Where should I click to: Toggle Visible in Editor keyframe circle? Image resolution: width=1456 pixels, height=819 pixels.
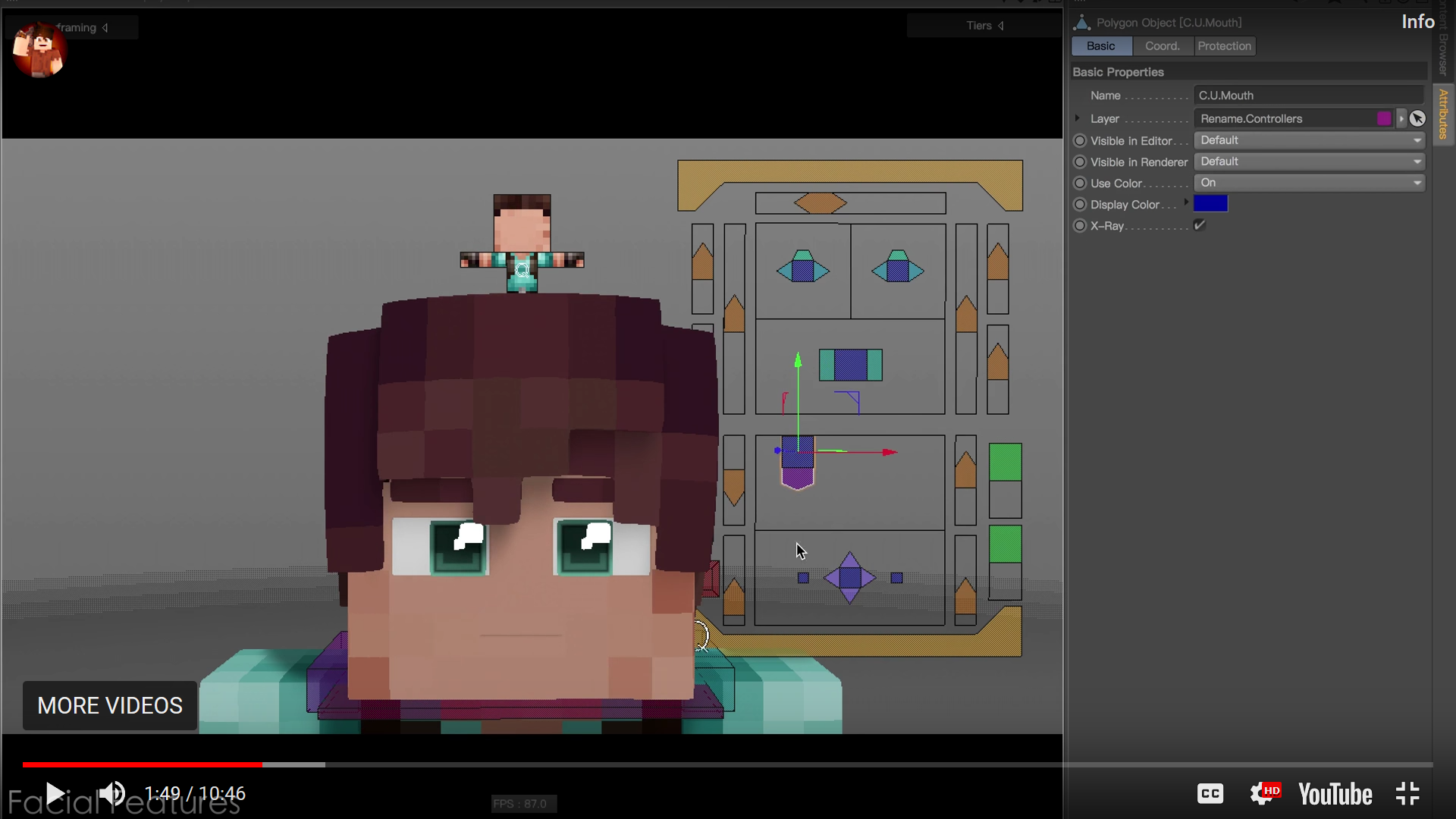pos(1080,140)
